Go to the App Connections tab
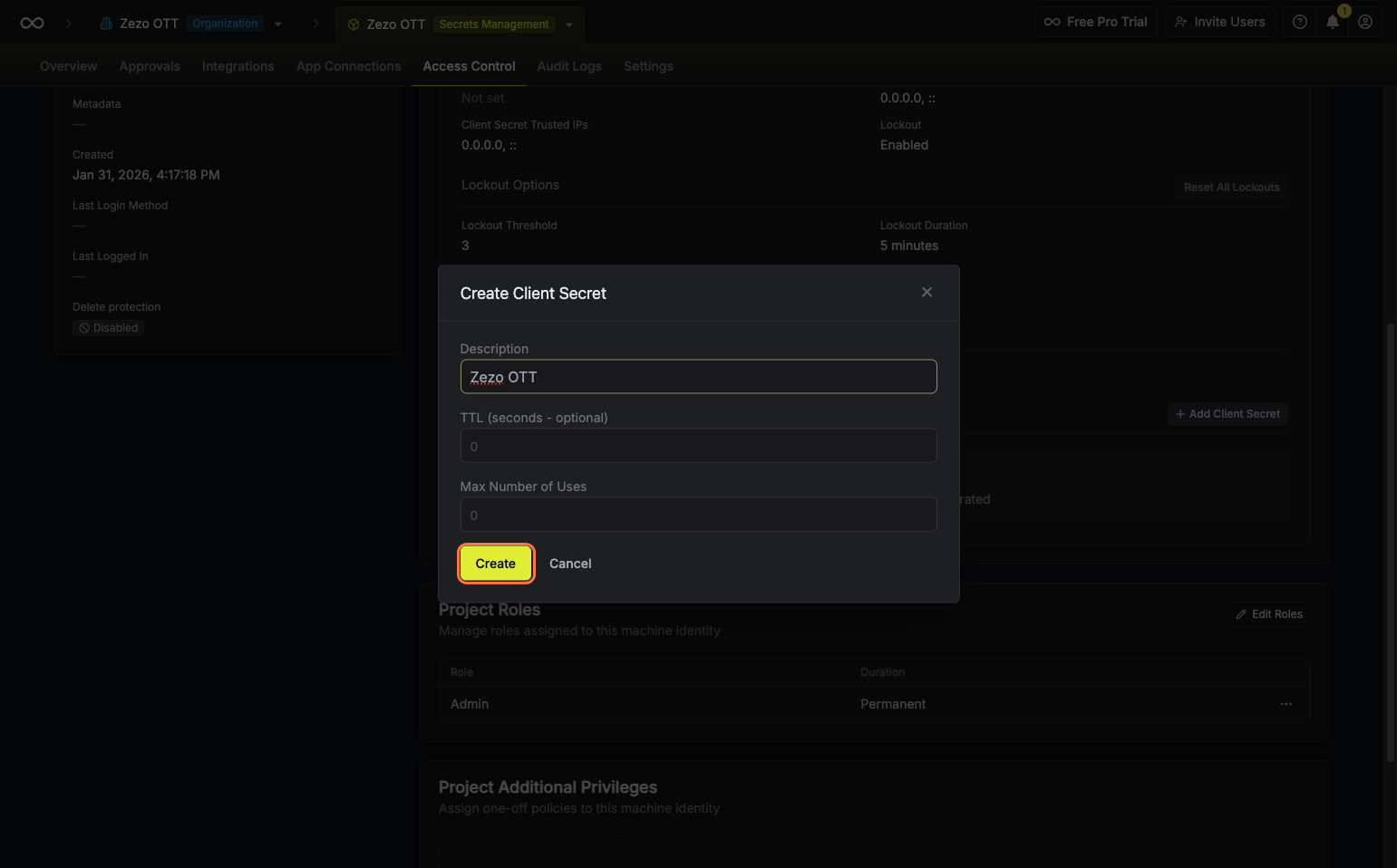 pyautogui.click(x=348, y=66)
